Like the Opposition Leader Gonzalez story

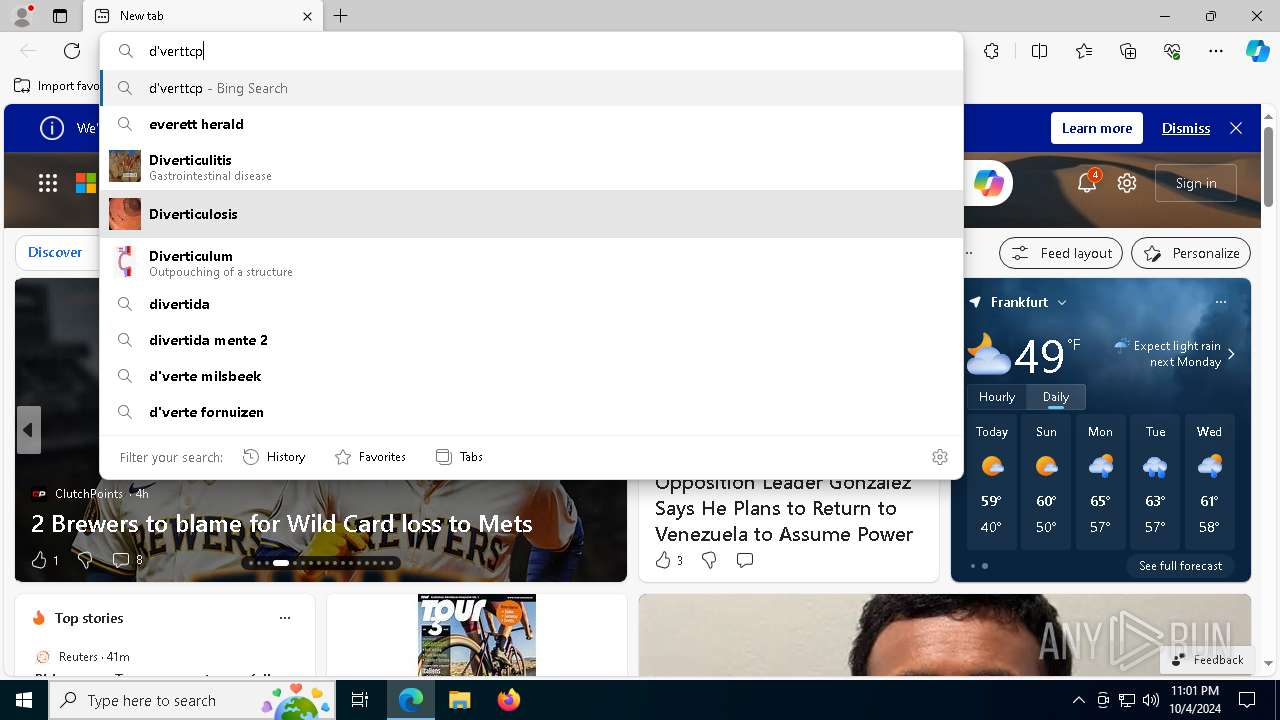pyautogui.click(x=669, y=560)
